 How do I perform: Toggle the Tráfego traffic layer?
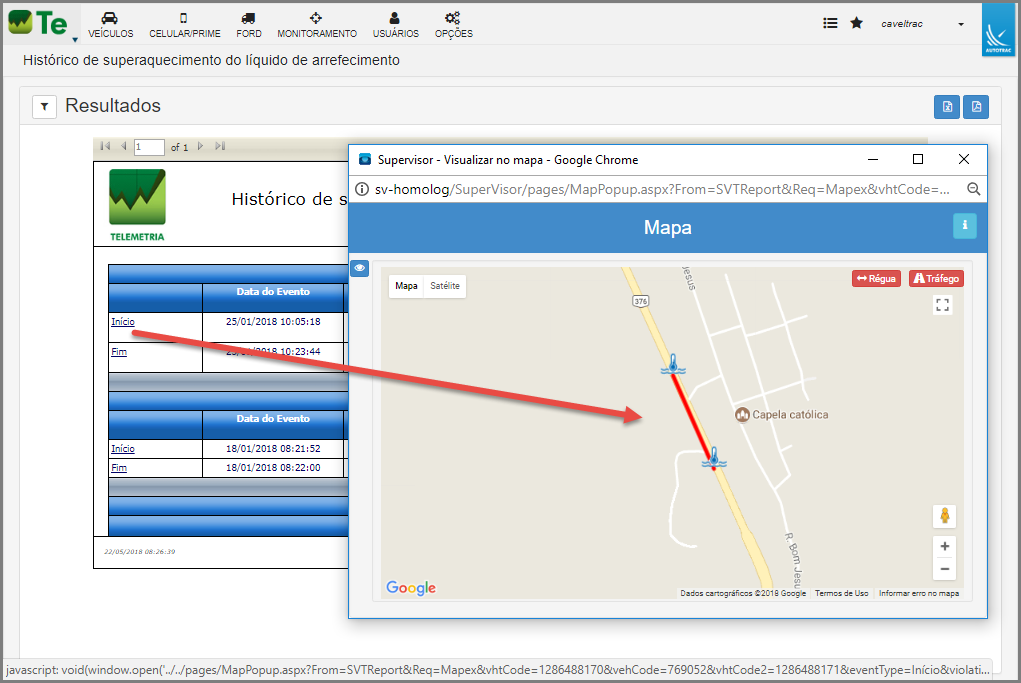point(936,279)
